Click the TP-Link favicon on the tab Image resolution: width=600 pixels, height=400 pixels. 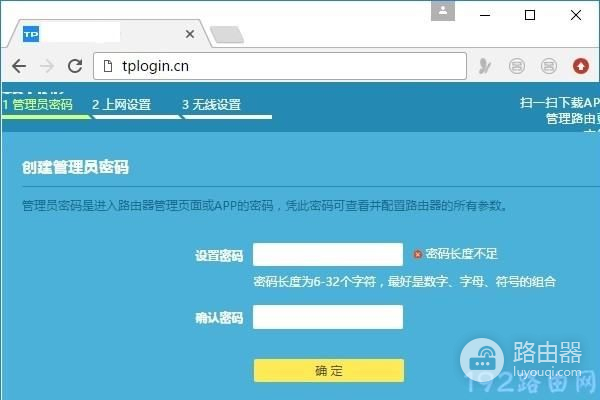31,35
